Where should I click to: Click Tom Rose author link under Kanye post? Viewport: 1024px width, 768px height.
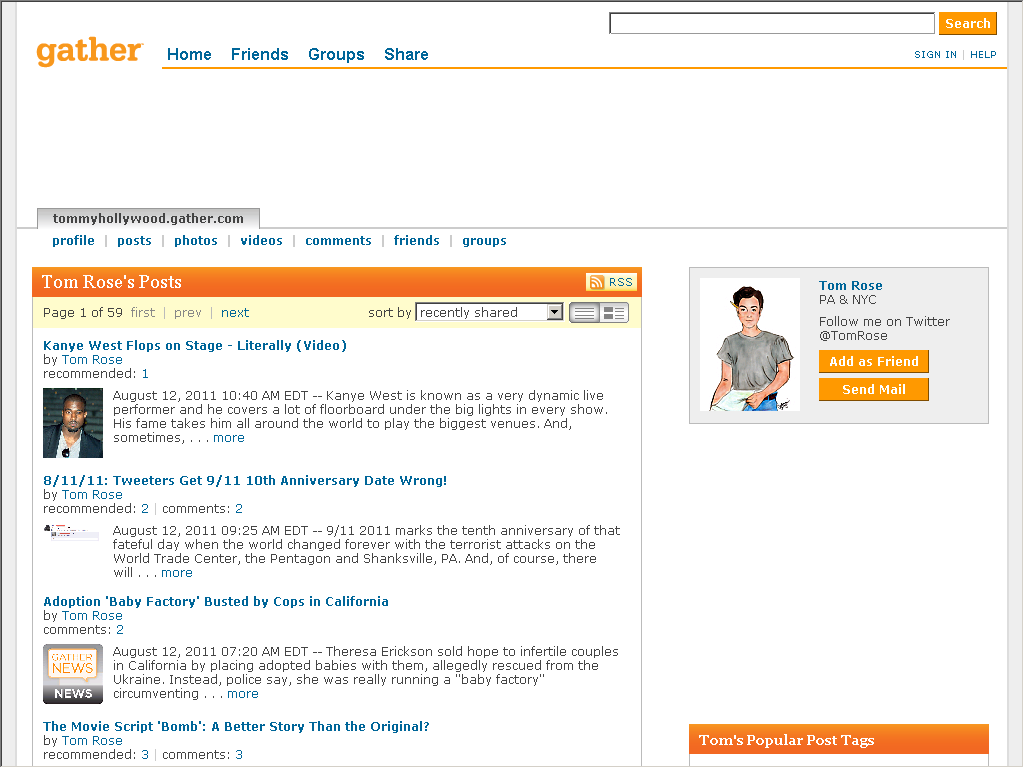click(x=92, y=360)
